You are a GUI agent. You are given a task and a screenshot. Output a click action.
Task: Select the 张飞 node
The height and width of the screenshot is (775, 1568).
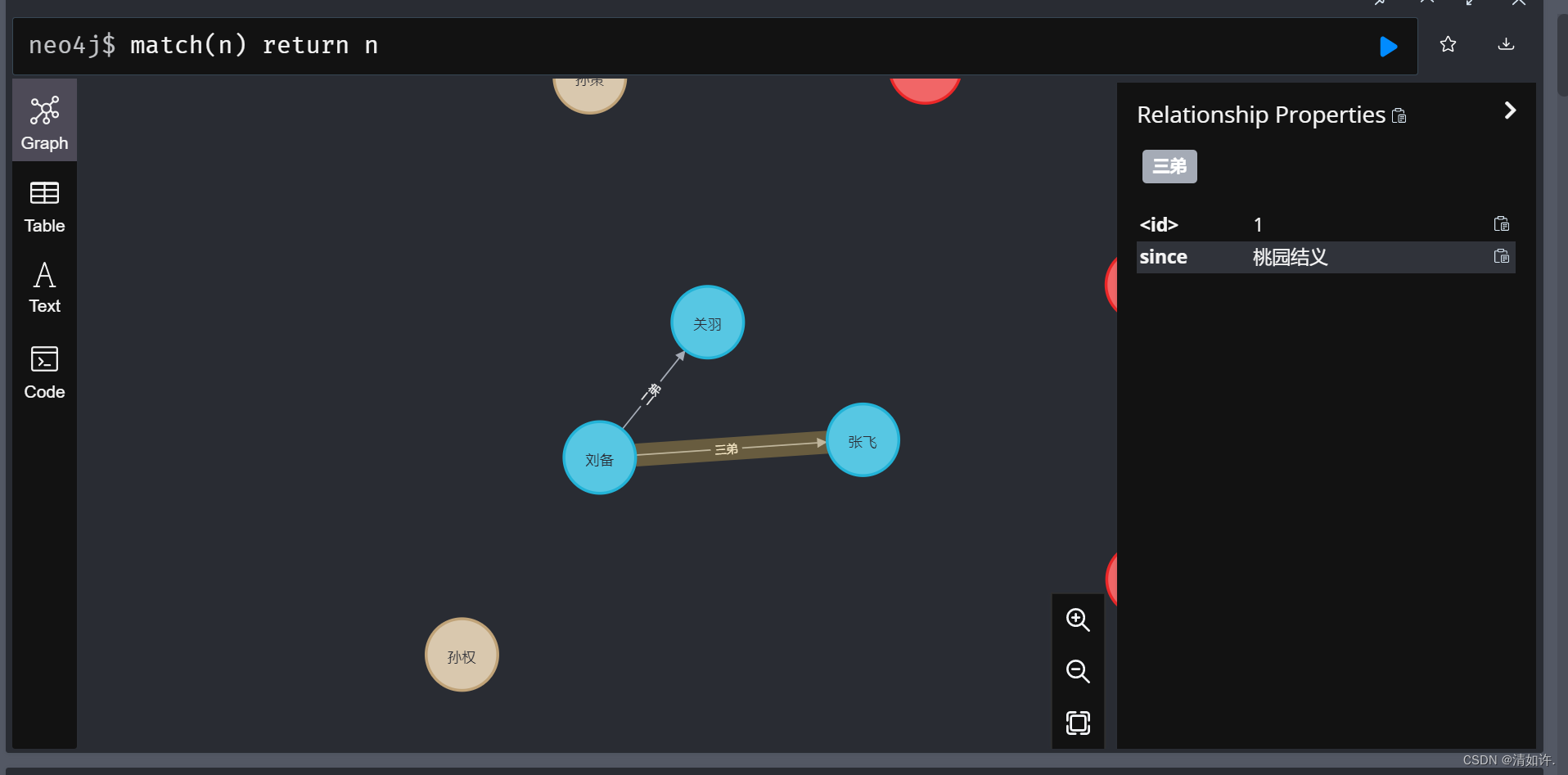tap(863, 440)
